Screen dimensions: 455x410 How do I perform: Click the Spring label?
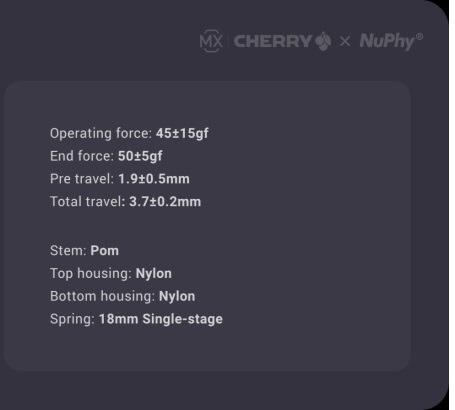[72, 319]
